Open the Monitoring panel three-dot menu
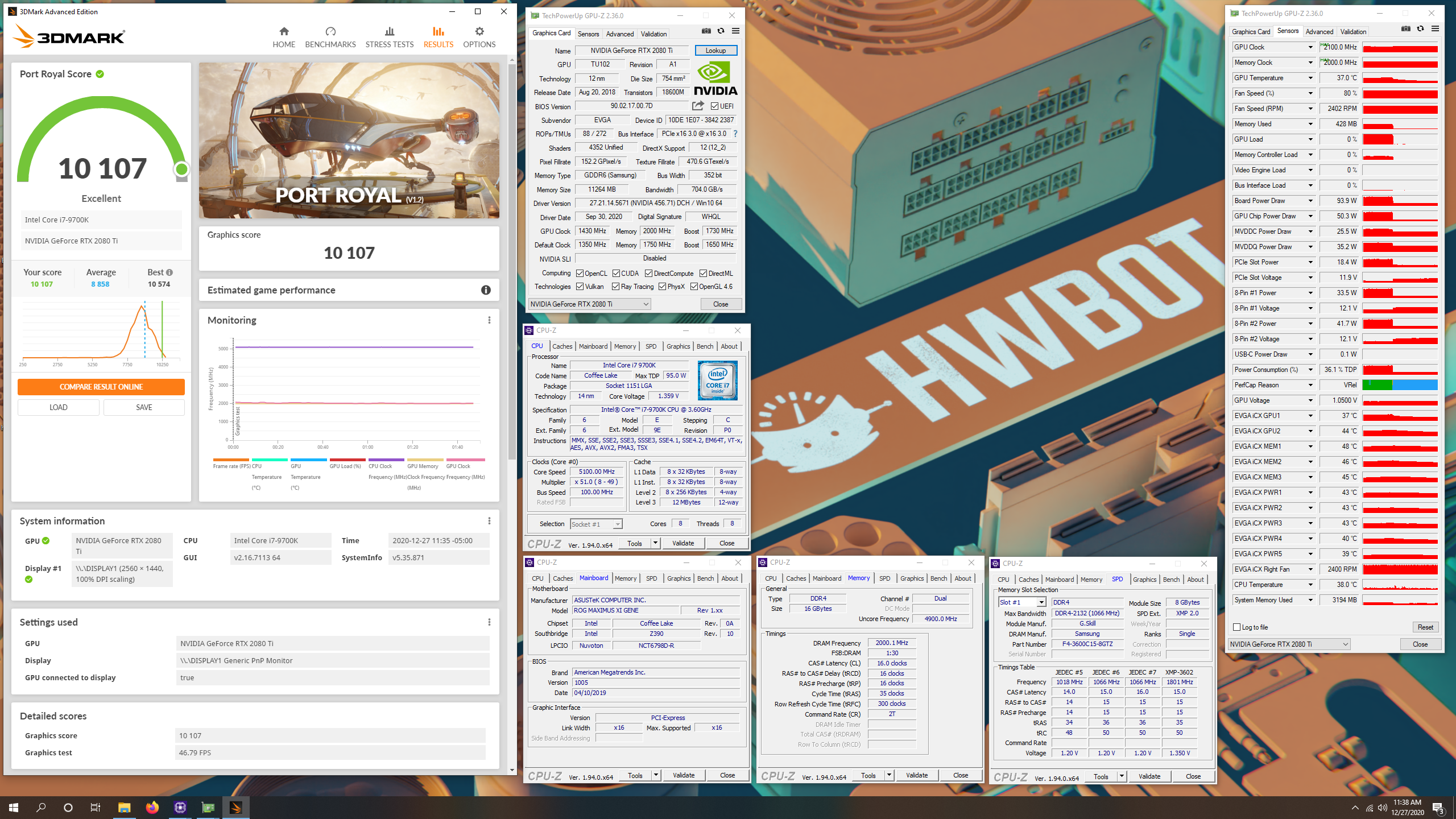The width and height of the screenshot is (1456, 819). point(489,320)
